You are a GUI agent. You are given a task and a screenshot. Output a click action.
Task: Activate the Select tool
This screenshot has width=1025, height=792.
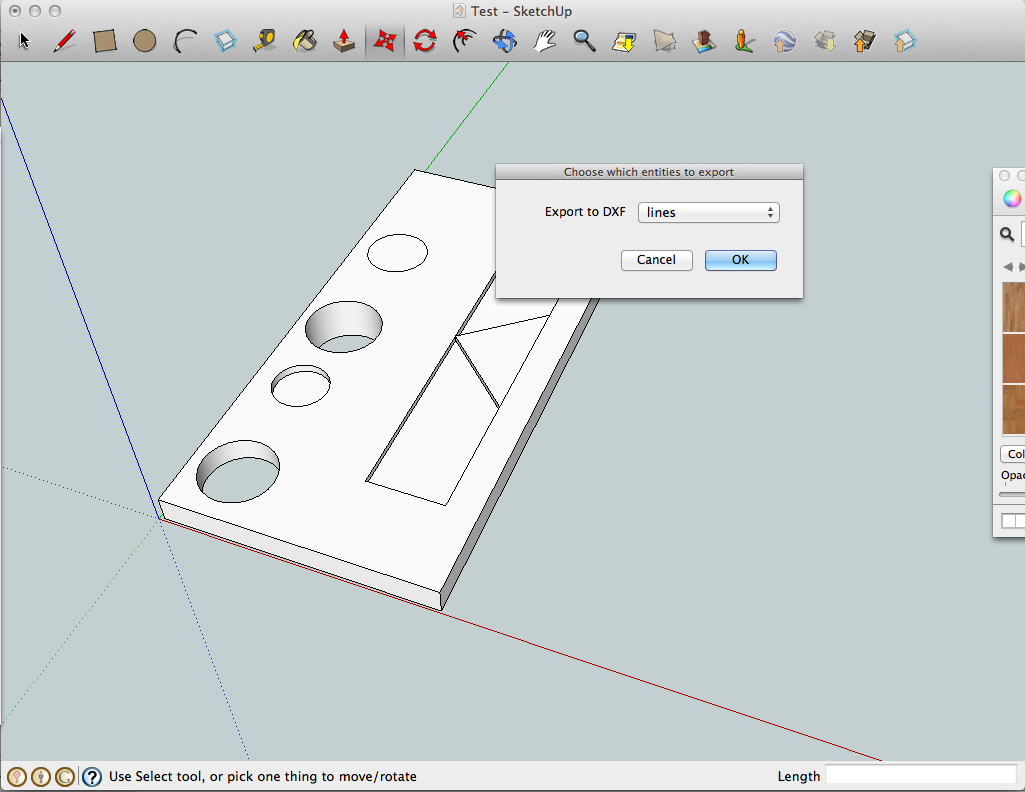pyautogui.click(x=23, y=41)
